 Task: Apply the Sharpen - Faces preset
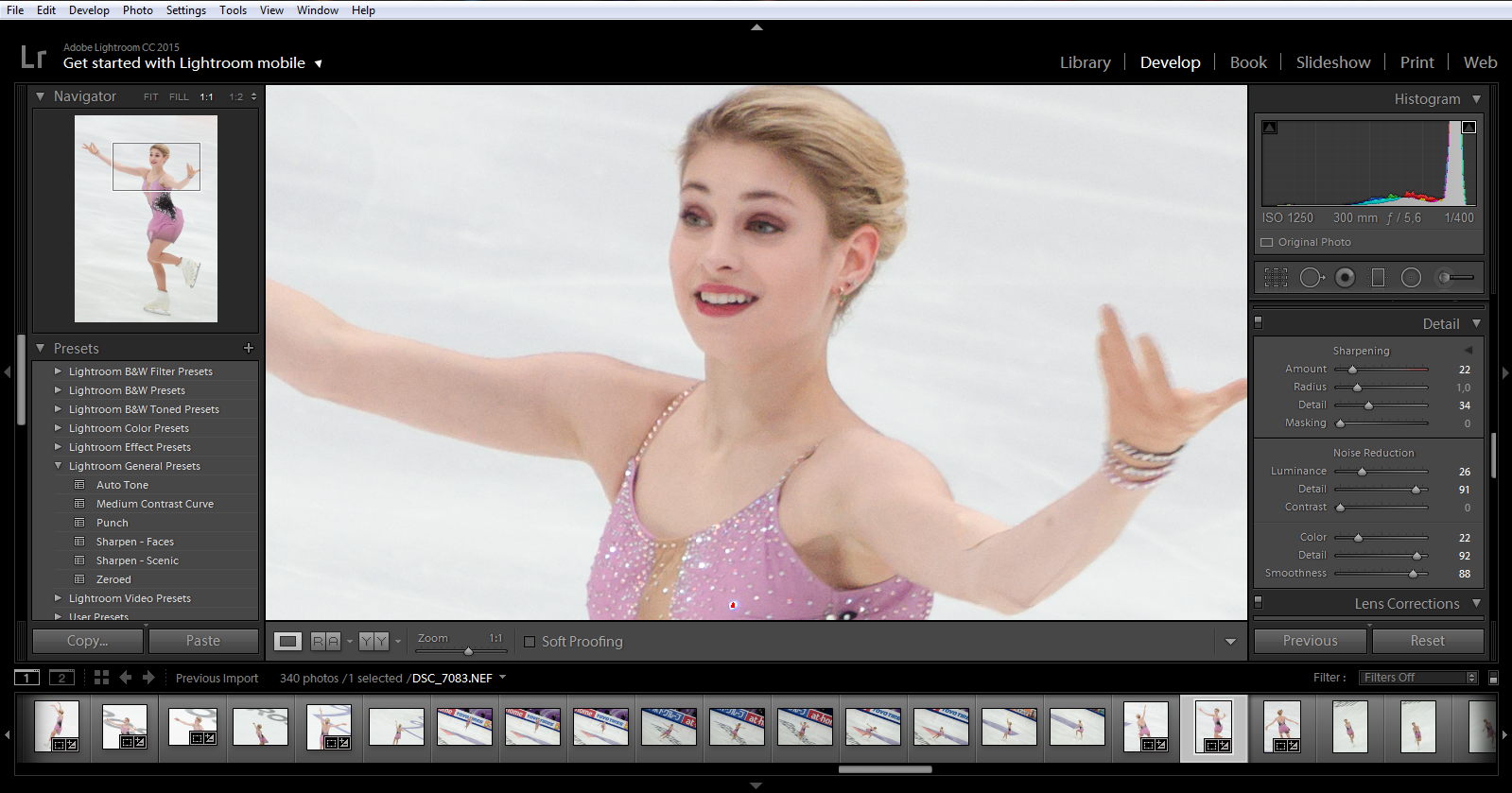[x=134, y=542]
